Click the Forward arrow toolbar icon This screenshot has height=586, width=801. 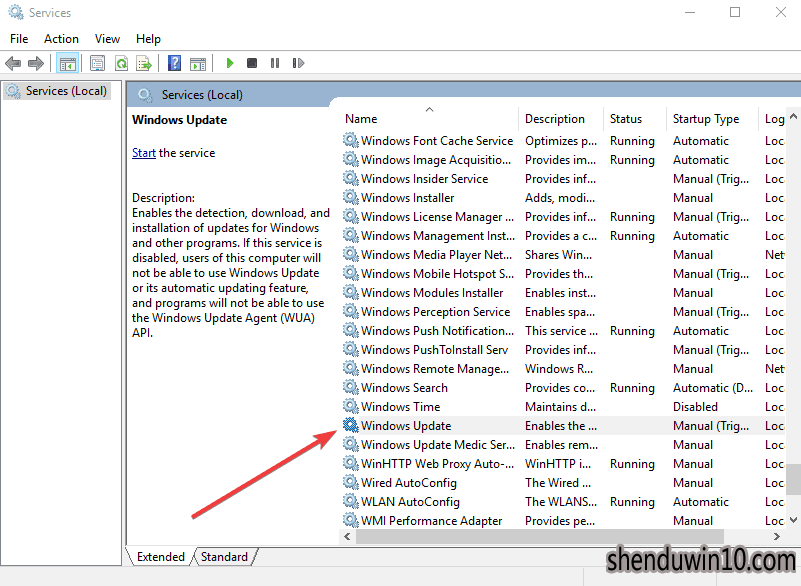36,63
